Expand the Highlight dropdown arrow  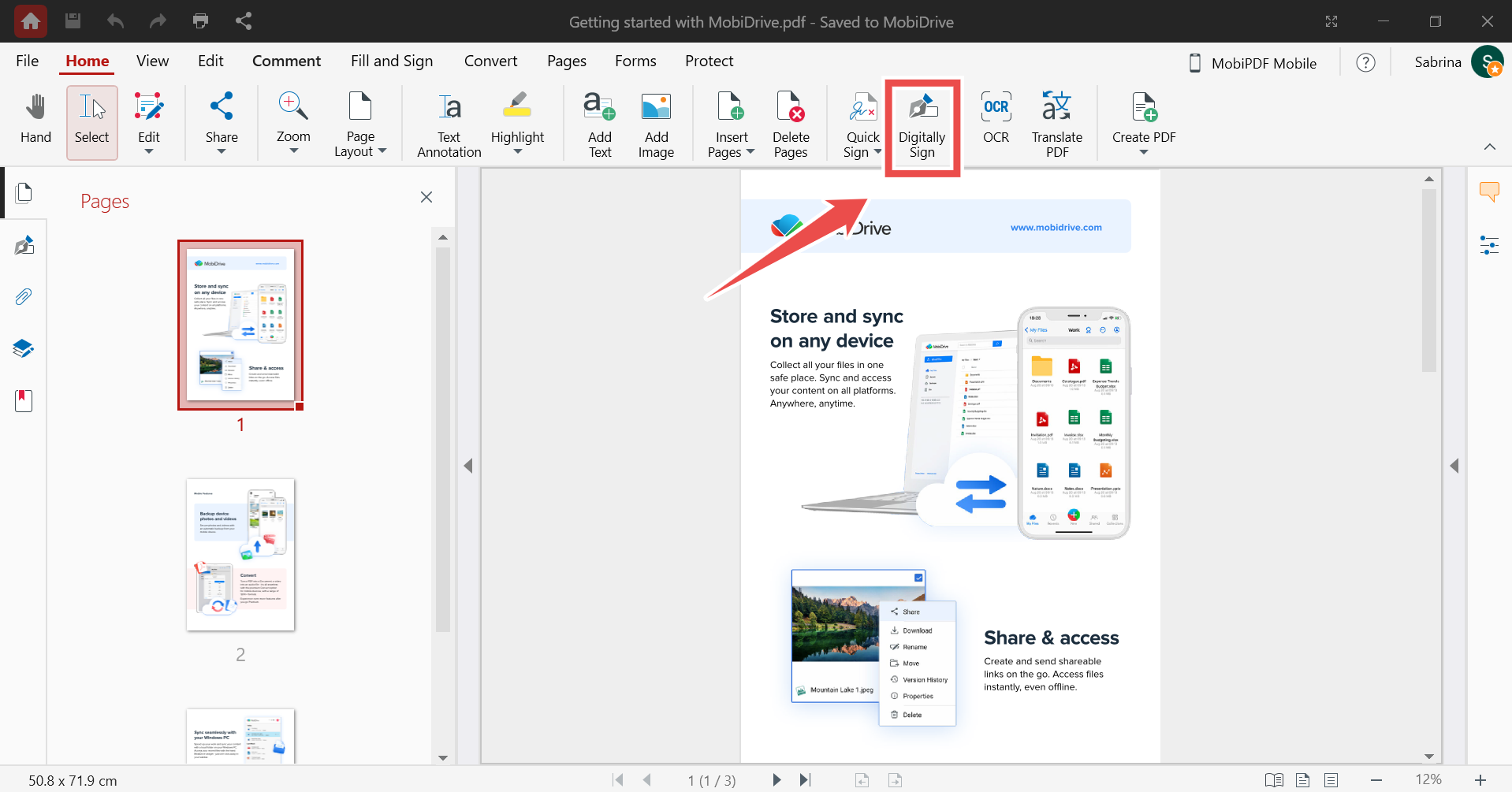(517, 152)
